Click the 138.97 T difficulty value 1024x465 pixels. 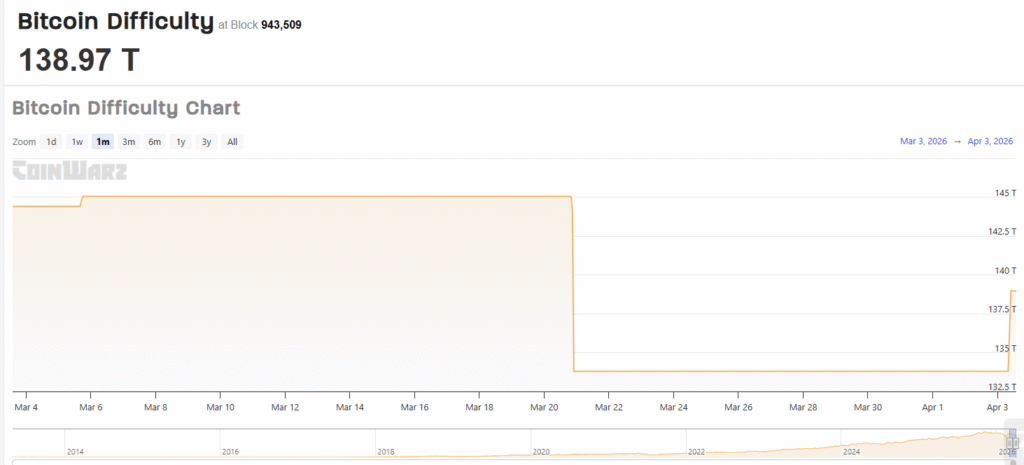pos(79,60)
